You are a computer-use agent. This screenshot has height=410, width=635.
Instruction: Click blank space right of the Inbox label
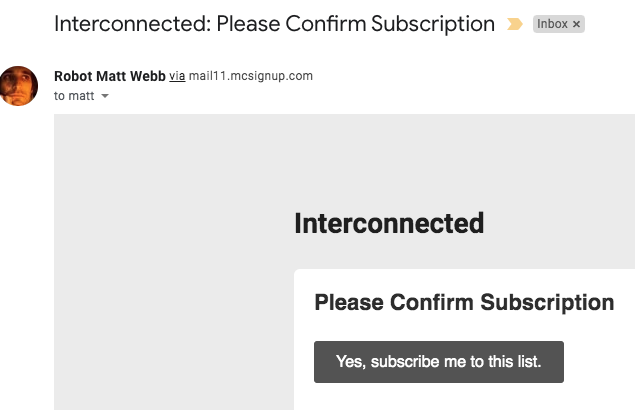coord(610,24)
